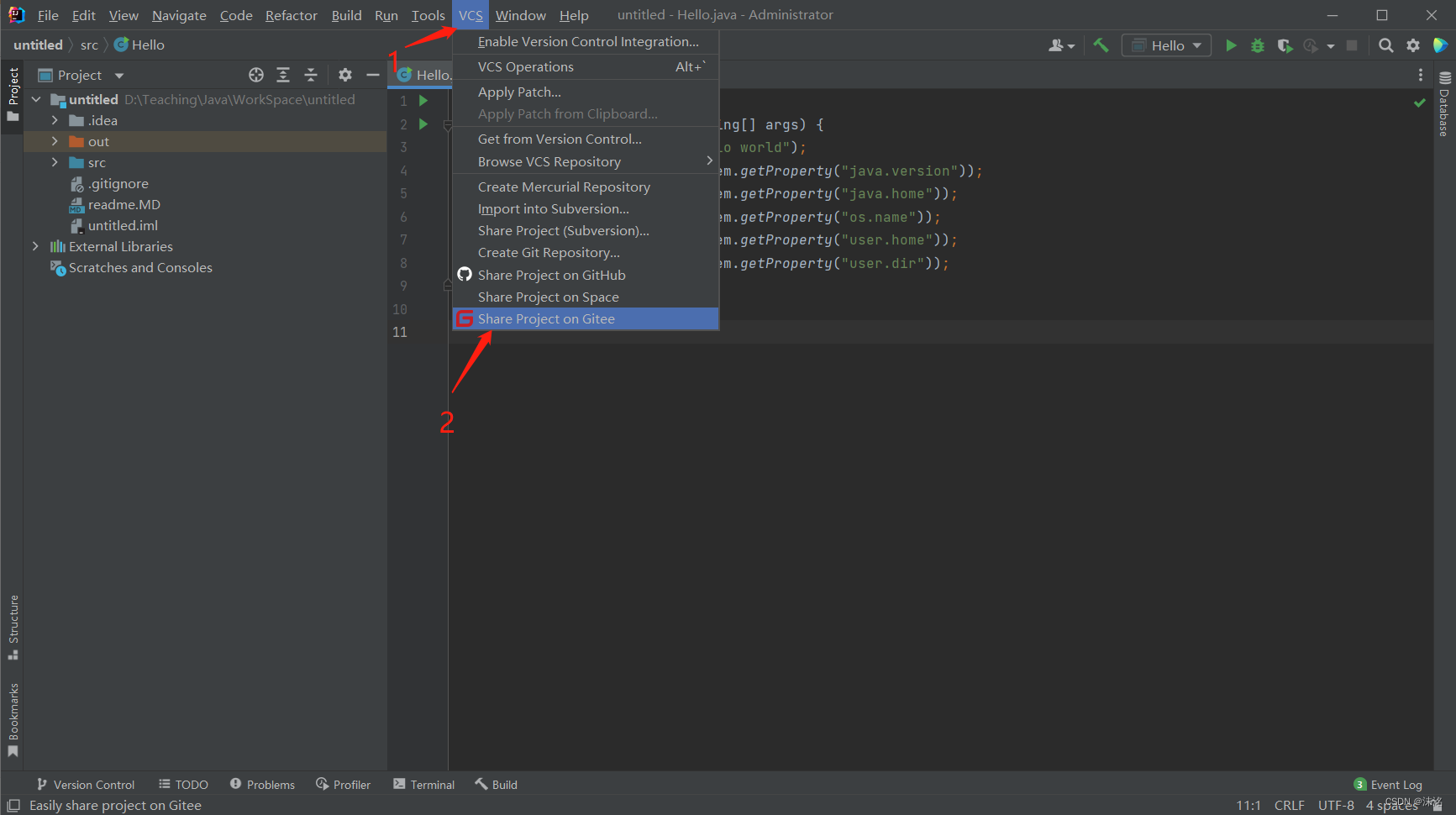Run Hello with green play button

pos(1231,45)
